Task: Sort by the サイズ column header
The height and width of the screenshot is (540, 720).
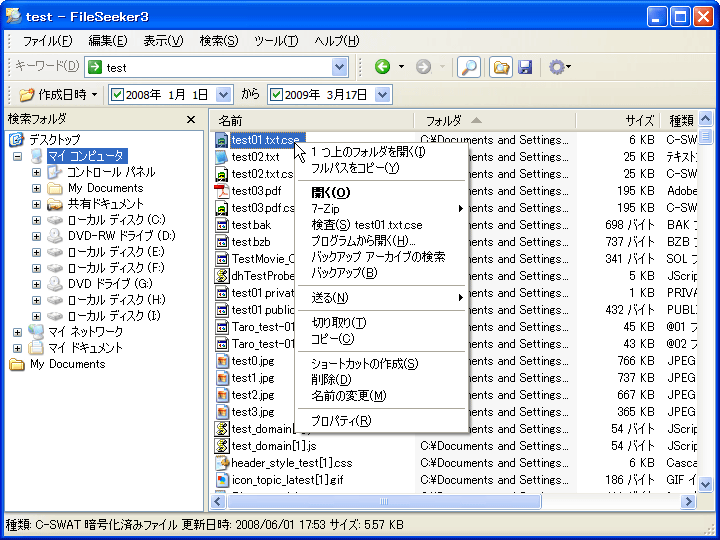Action: point(618,121)
